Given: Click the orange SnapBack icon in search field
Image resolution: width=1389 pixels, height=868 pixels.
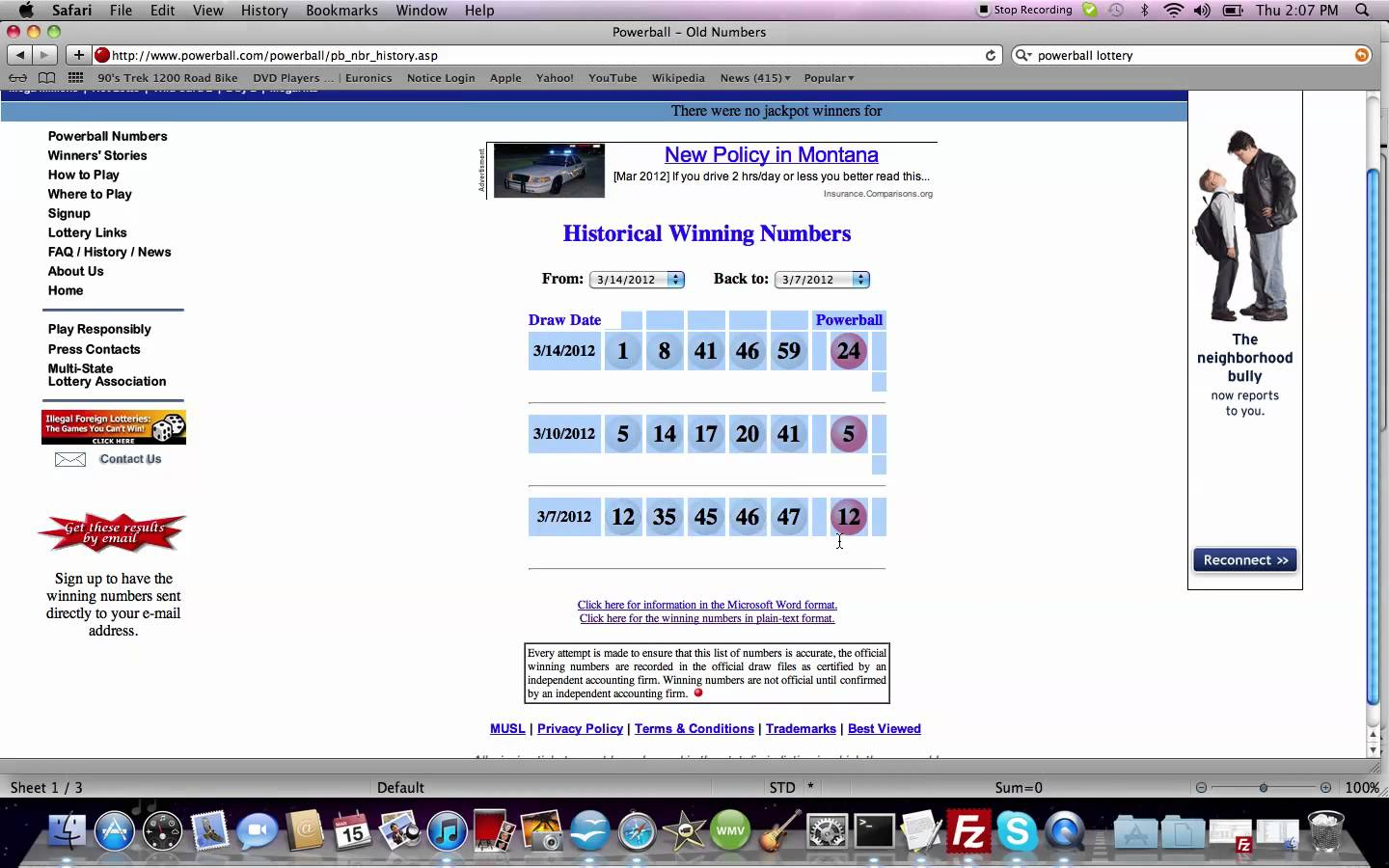Looking at the screenshot, I should (1361, 55).
